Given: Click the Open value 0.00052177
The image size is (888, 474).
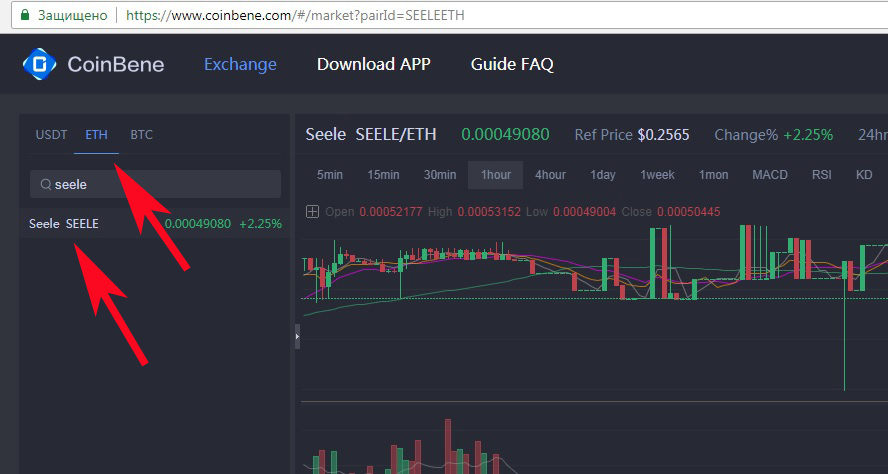Looking at the screenshot, I should pyautogui.click(x=391, y=212).
